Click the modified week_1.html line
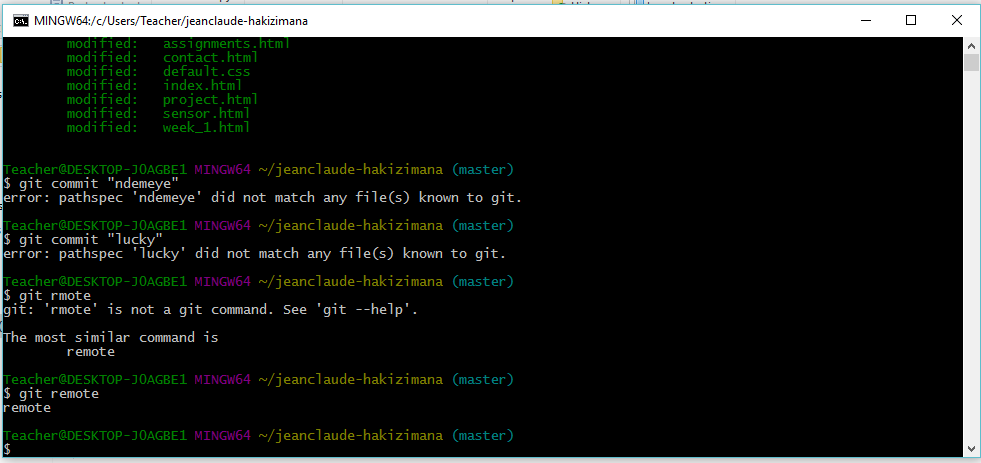 coord(158,127)
